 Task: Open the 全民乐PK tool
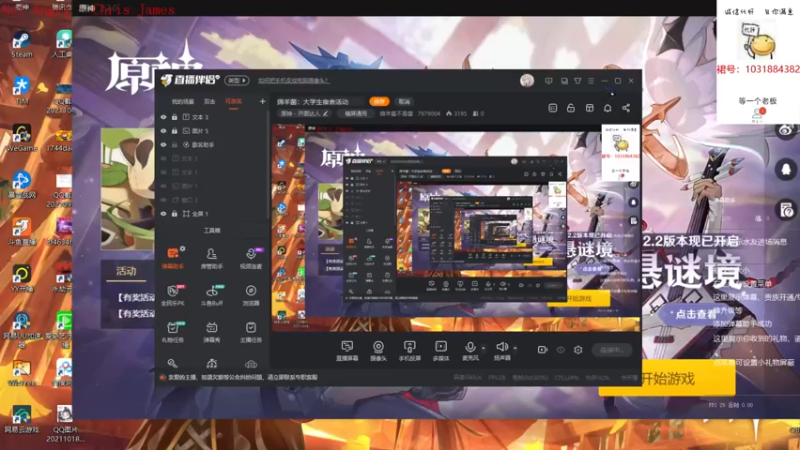[x=173, y=294]
